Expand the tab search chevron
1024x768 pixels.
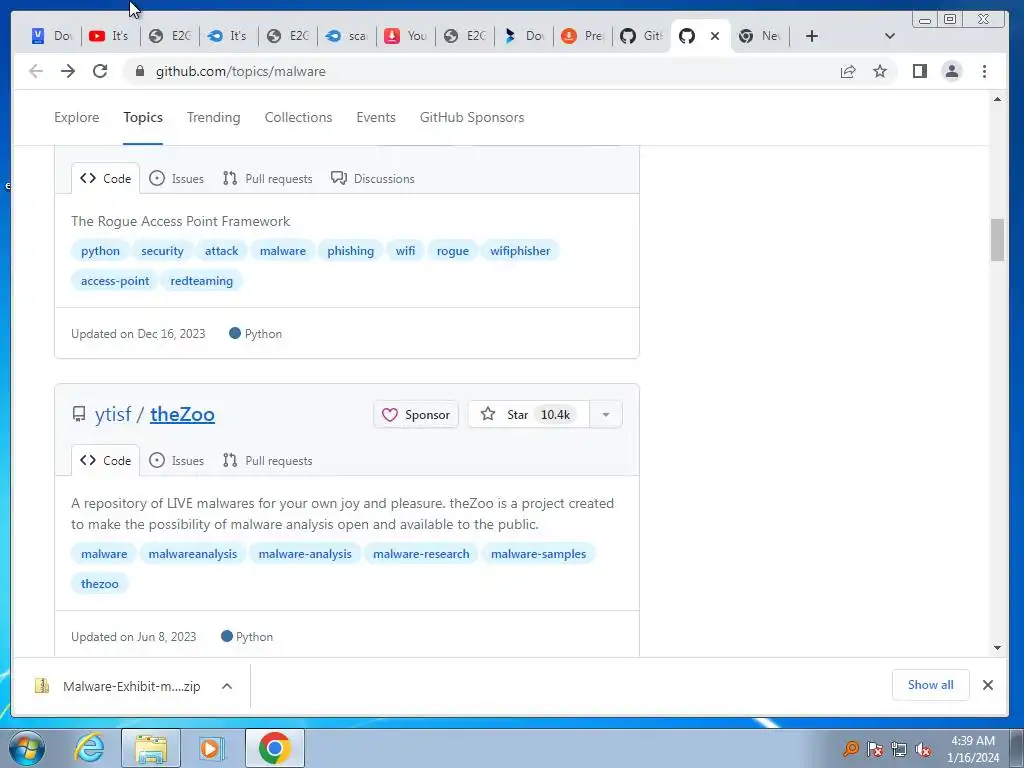[889, 36]
